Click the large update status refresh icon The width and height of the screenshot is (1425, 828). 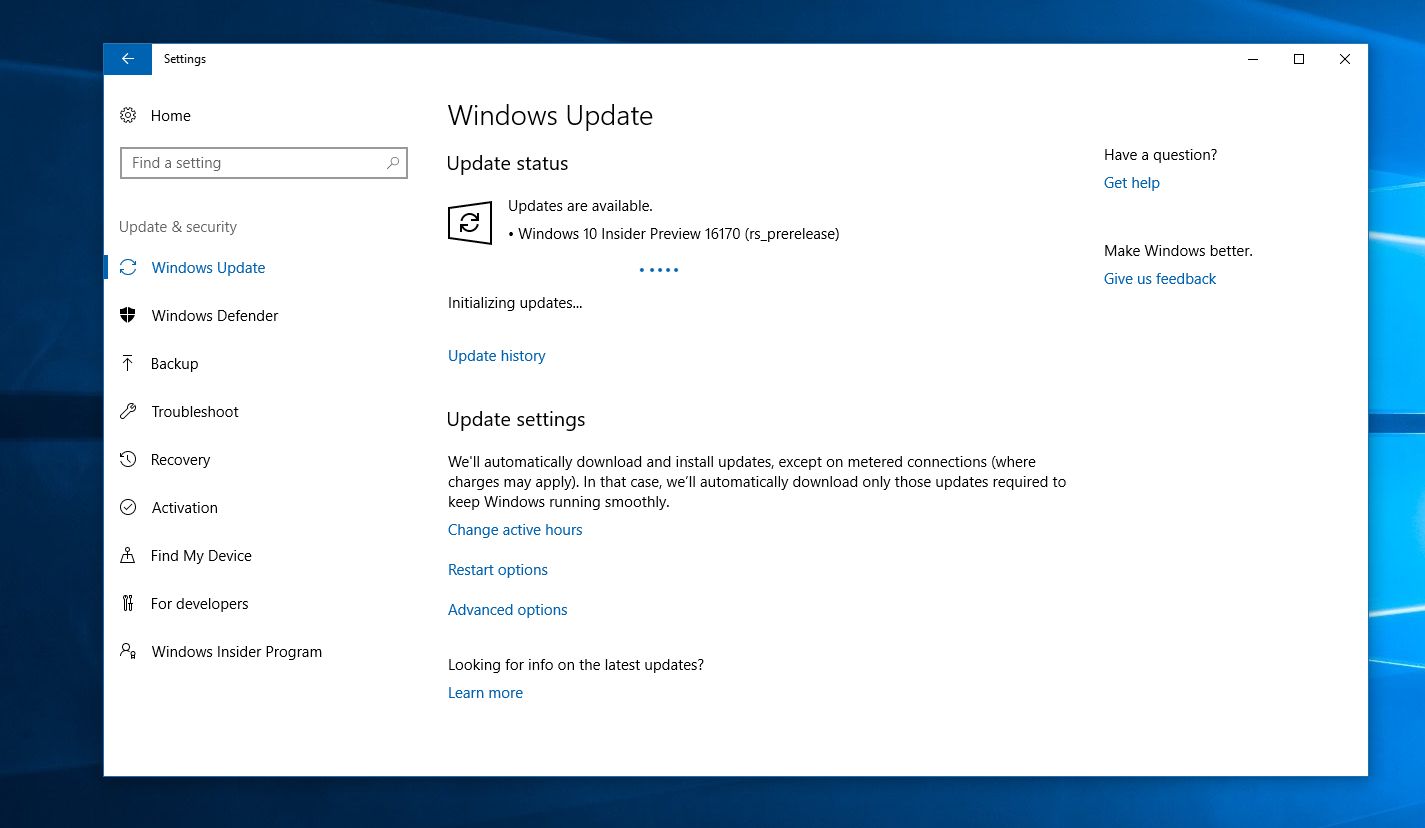(470, 222)
